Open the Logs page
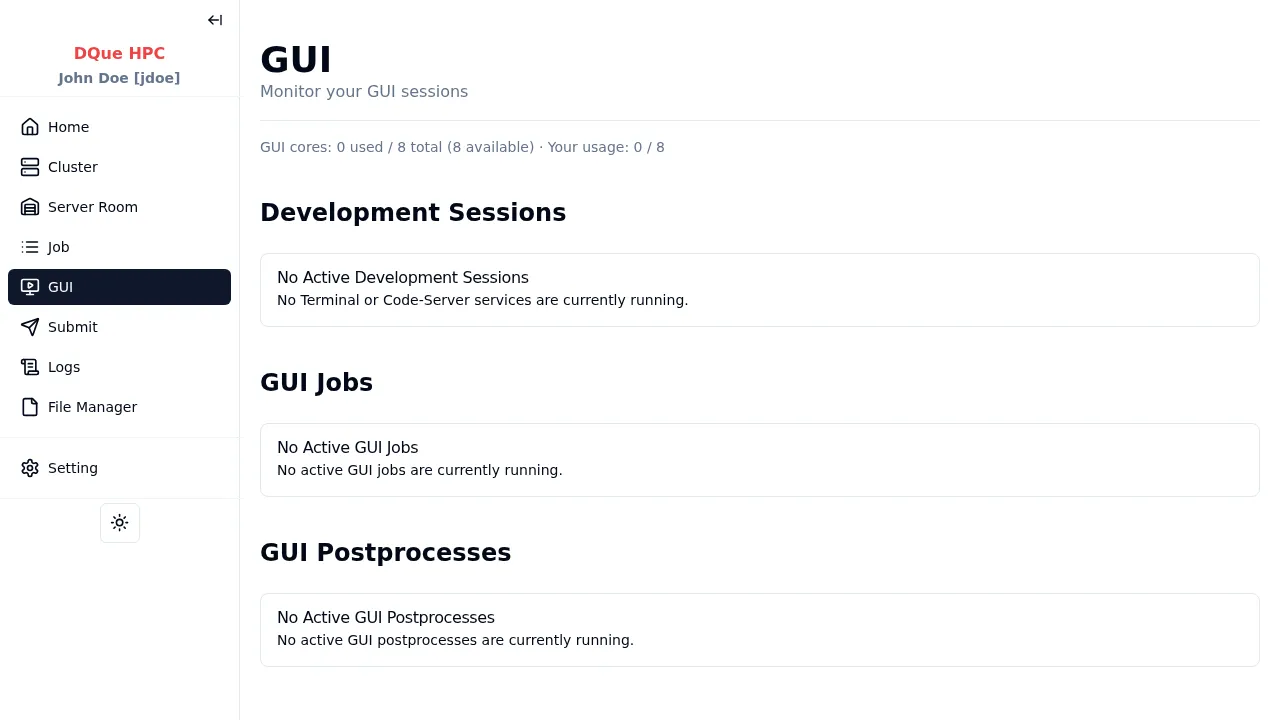The height and width of the screenshot is (720, 1280). pos(64,367)
